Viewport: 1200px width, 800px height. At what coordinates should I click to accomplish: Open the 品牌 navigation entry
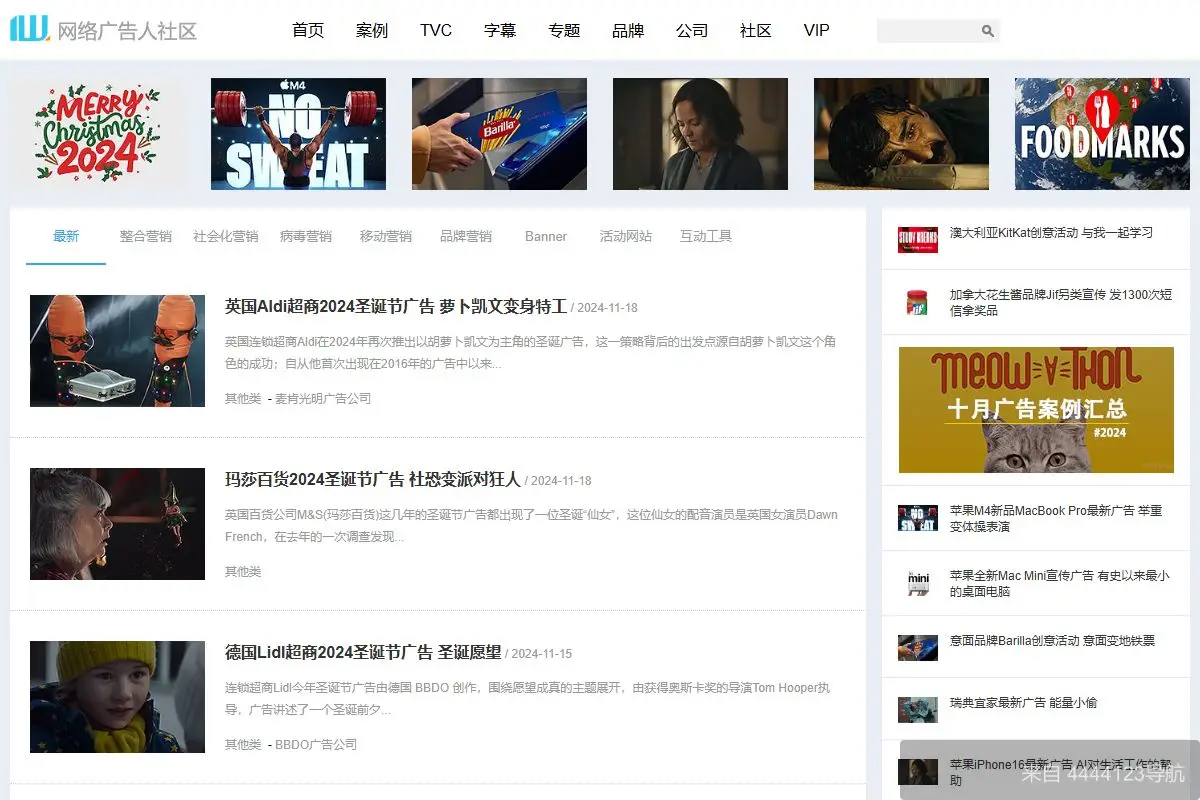[627, 31]
